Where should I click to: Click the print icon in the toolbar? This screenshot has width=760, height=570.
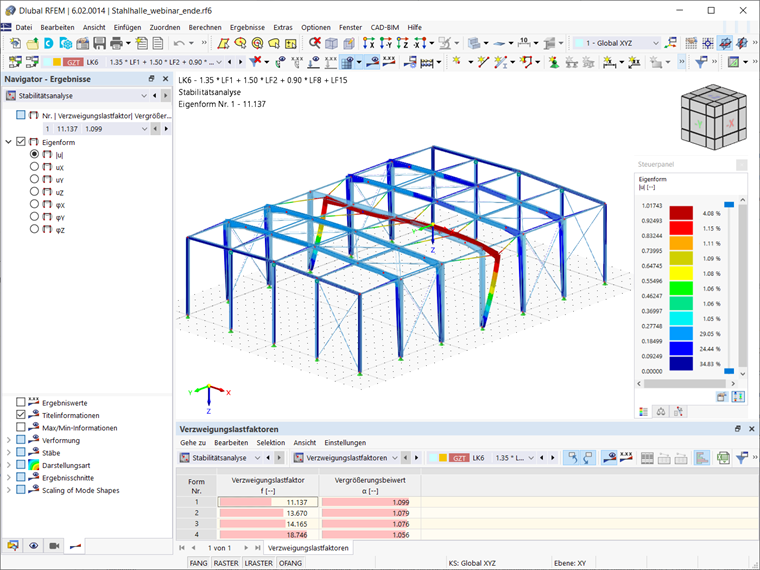point(116,43)
